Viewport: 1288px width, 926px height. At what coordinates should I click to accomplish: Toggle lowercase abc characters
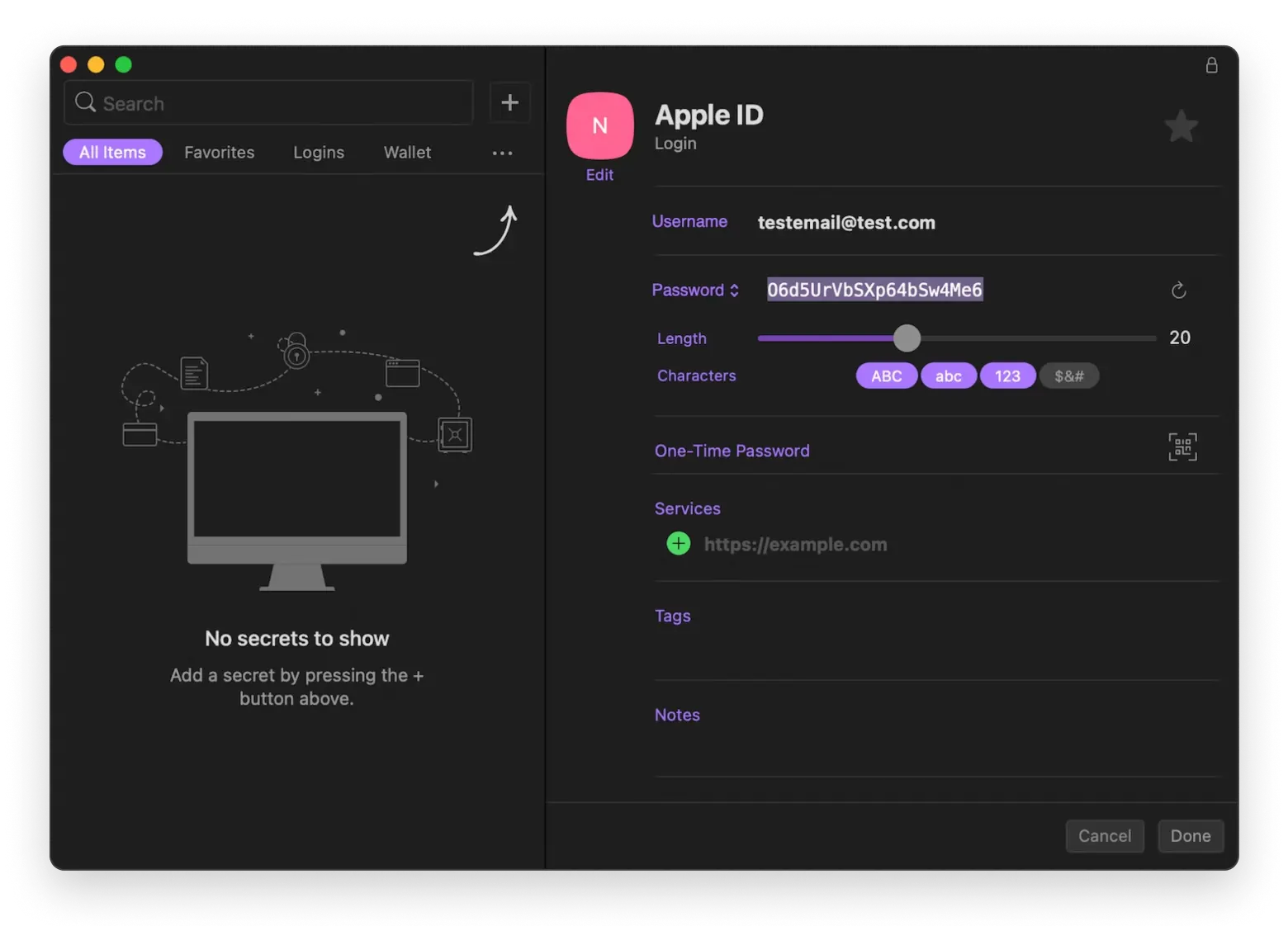click(948, 376)
